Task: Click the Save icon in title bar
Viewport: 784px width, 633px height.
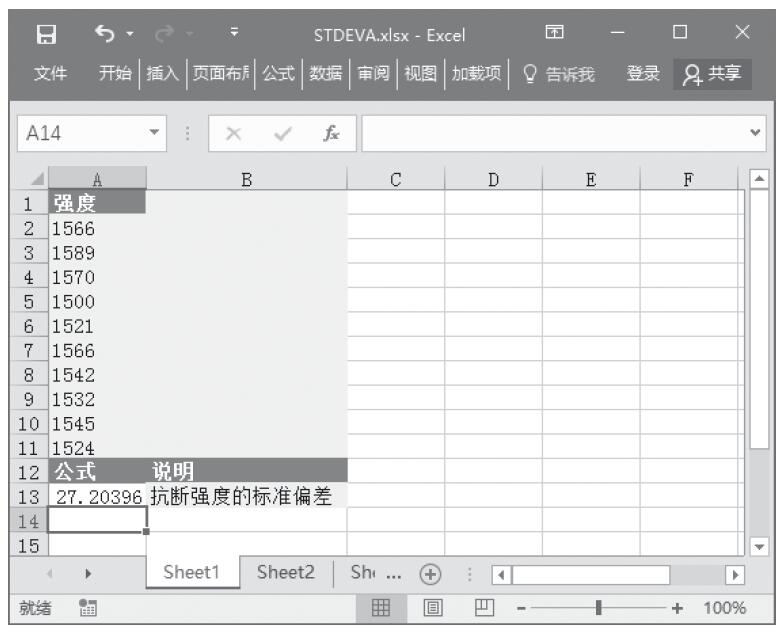Action: pyautogui.click(x=44, y=36)
